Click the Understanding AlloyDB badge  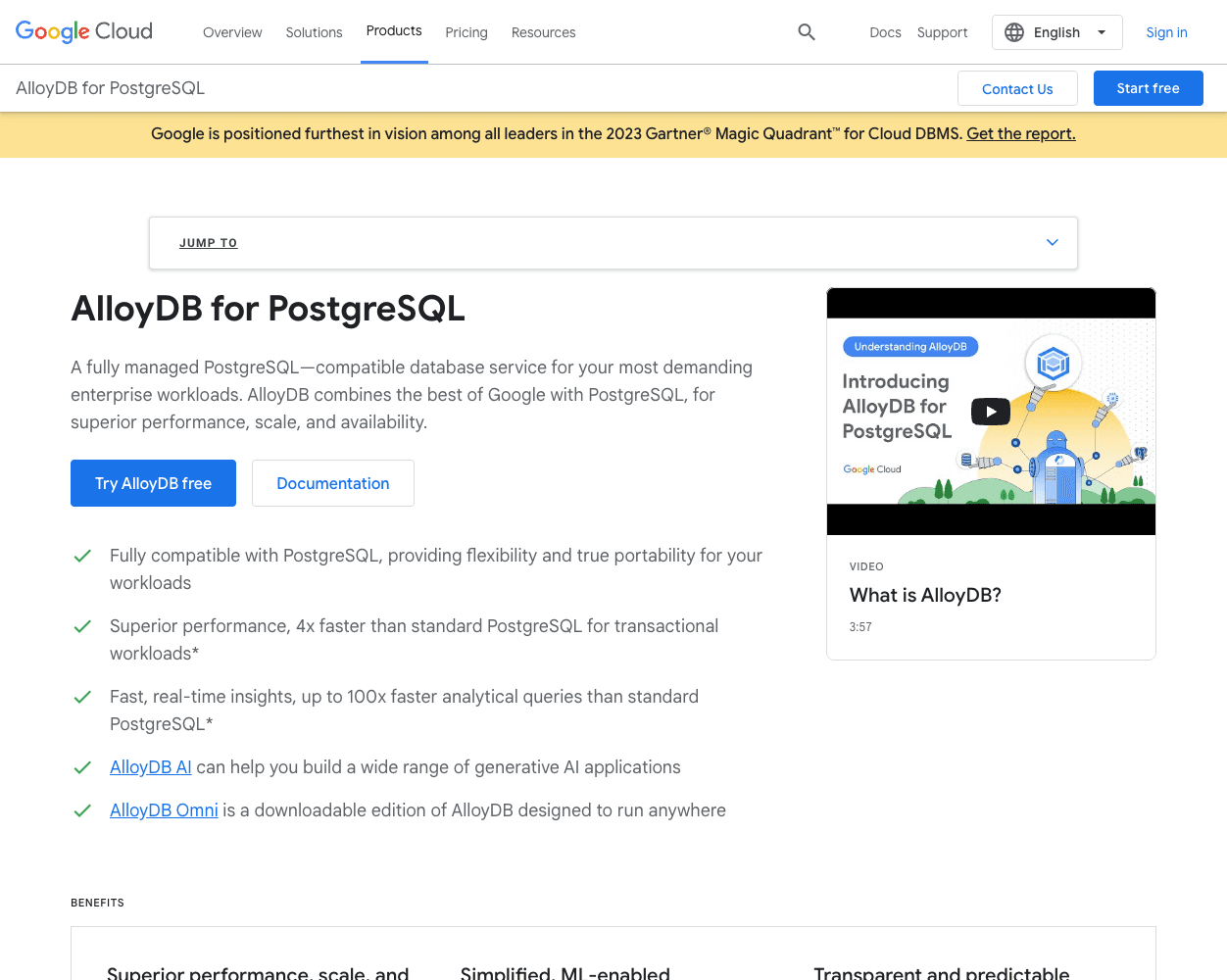(x=910, y=347)
